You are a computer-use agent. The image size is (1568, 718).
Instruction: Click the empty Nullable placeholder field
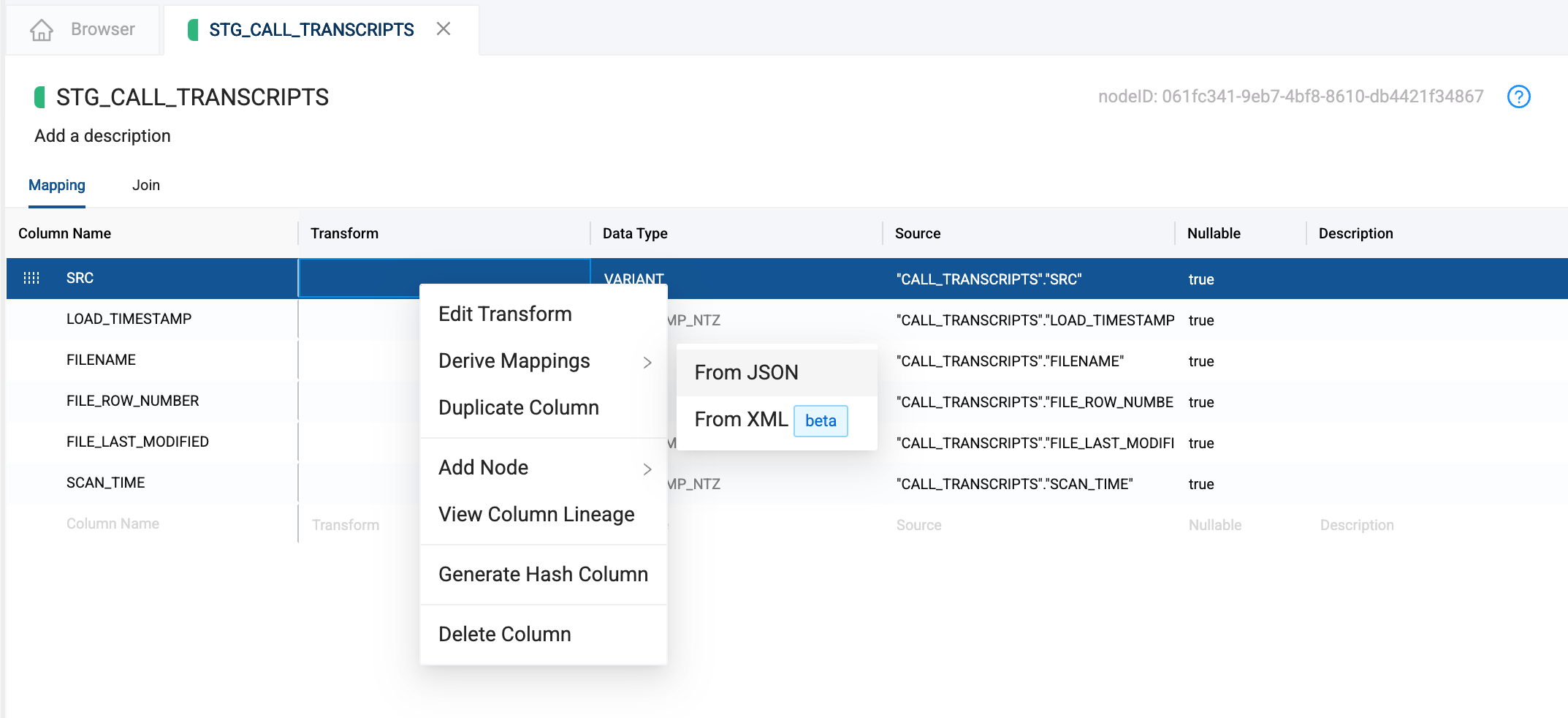click(x=1214, y=525)
